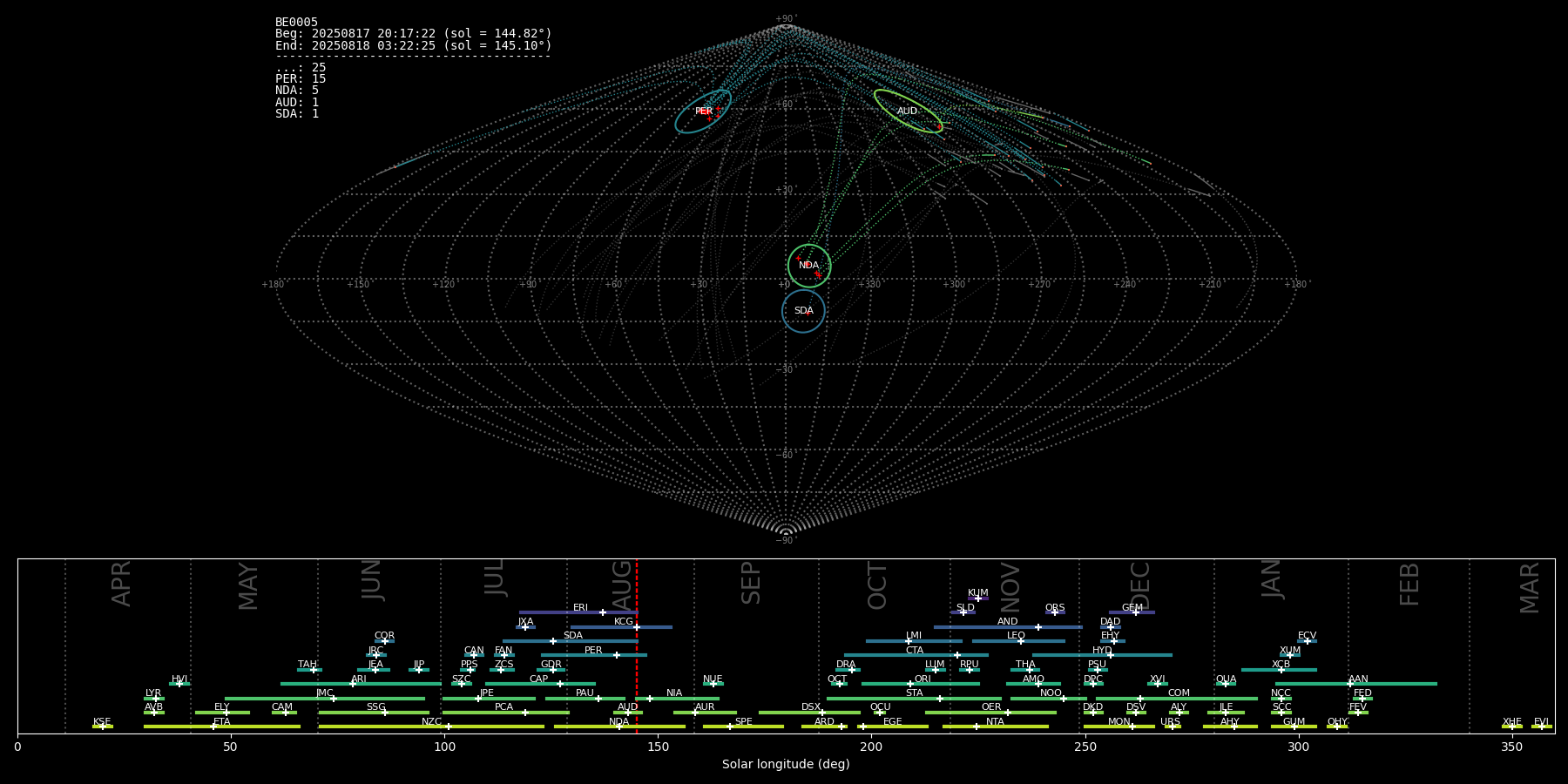Click the AUG month label
The image size is (1568, 784).
623,584
